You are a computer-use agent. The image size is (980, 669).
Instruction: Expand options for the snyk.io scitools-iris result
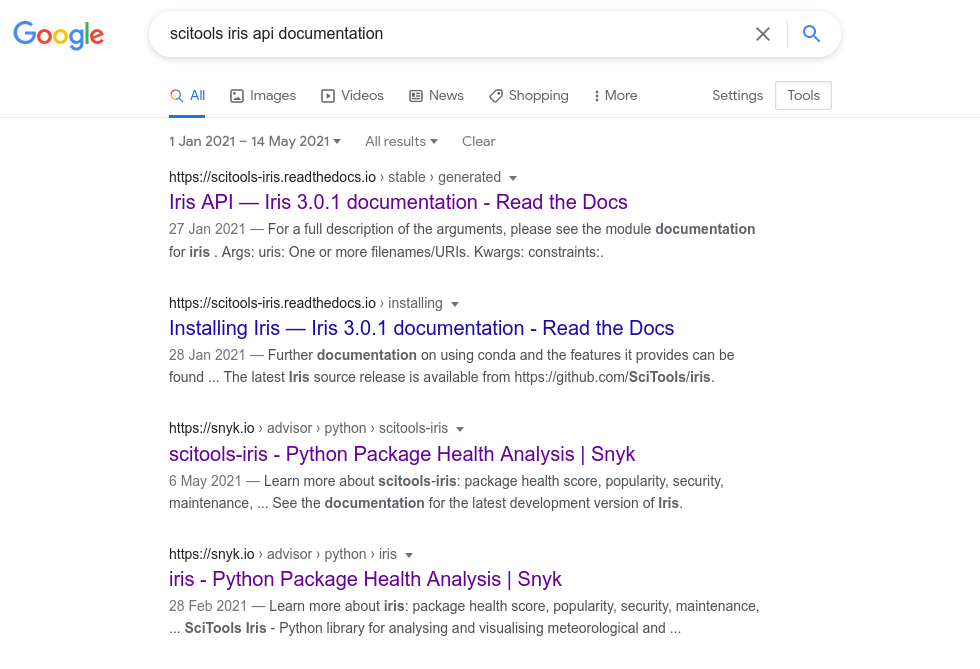[460, 428]
